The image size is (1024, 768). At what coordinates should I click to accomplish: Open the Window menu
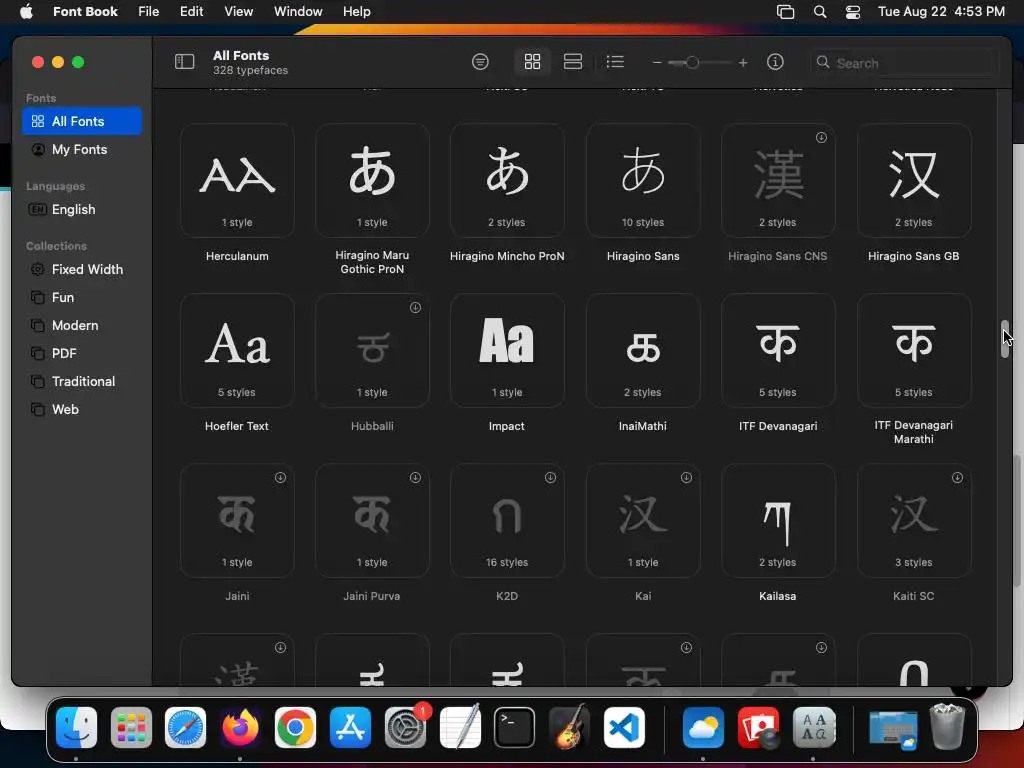click(298, 12)
